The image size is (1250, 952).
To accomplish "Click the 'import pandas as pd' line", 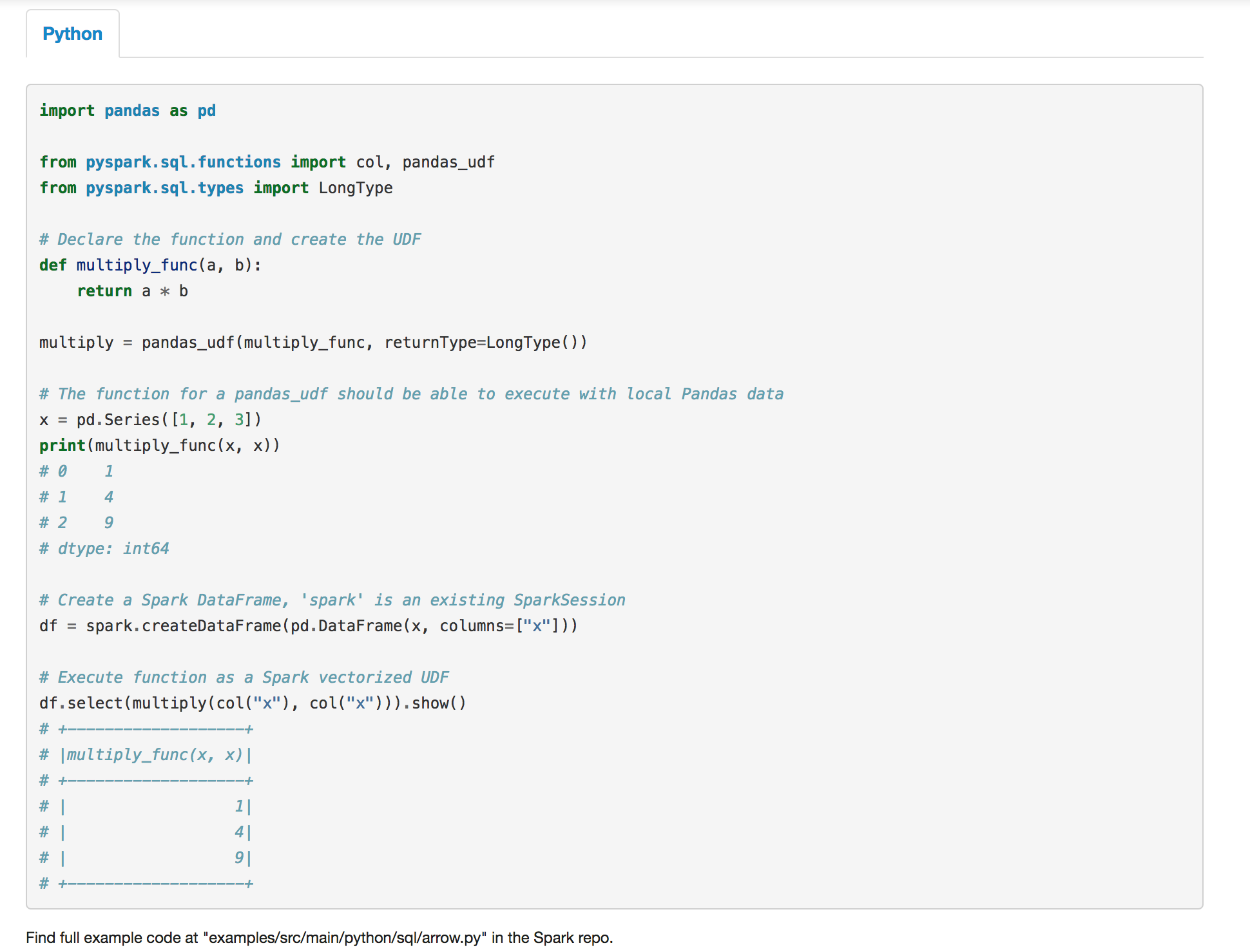I will tap(128, 111).
